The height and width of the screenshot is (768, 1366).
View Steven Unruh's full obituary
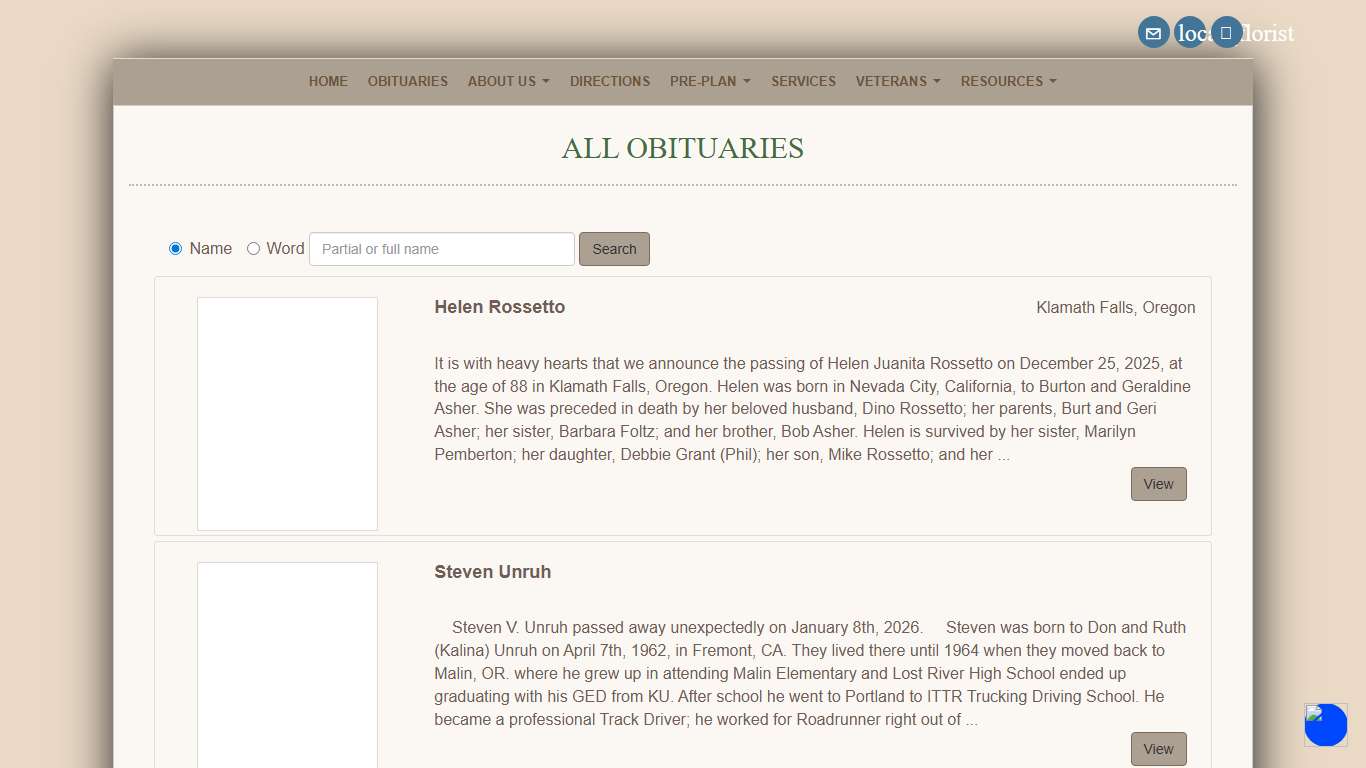1158,748
